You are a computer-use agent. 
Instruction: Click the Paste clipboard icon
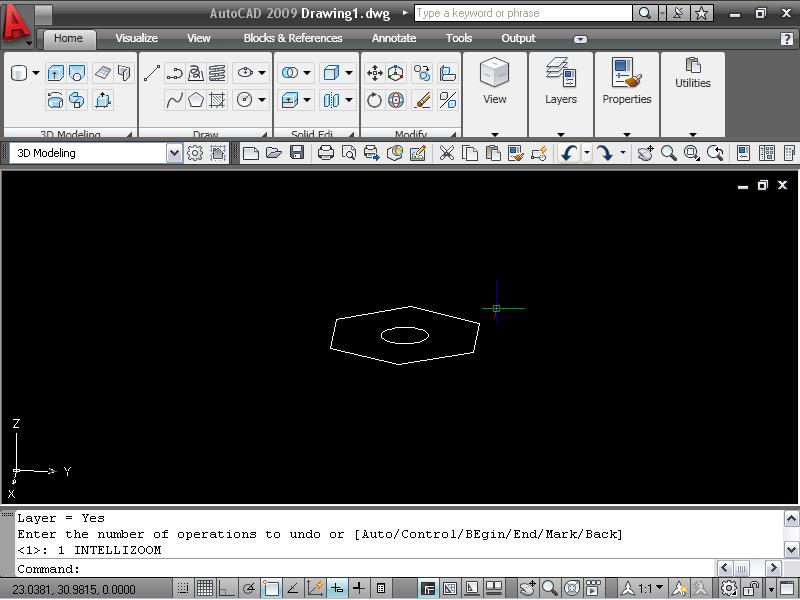coord(493,153)
